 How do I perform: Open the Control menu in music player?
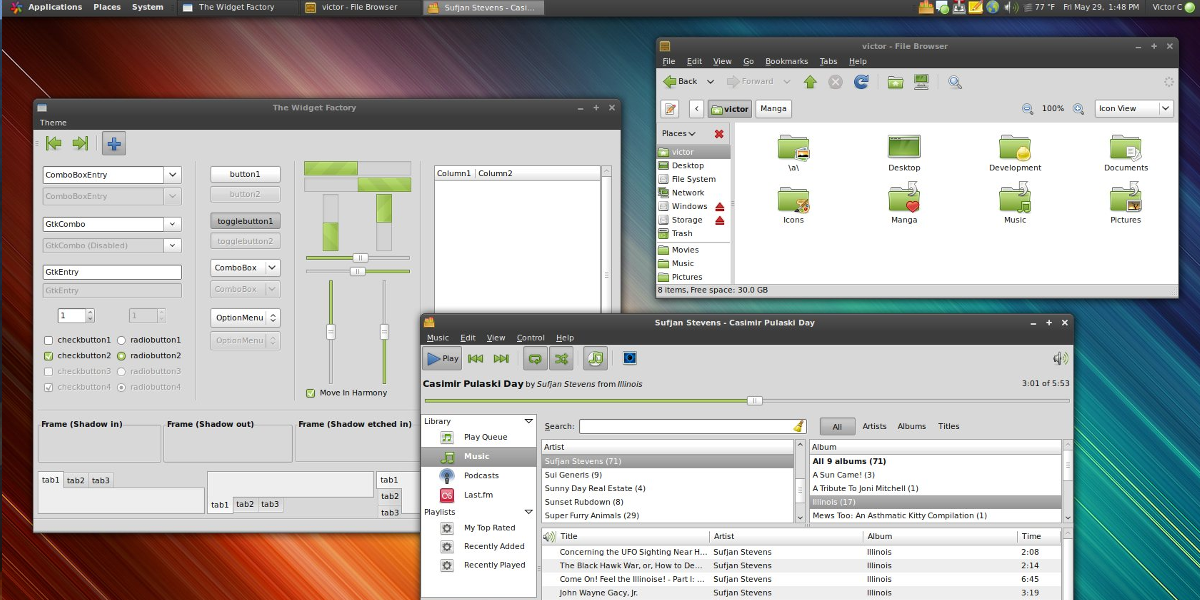click(x=530, y=338)
